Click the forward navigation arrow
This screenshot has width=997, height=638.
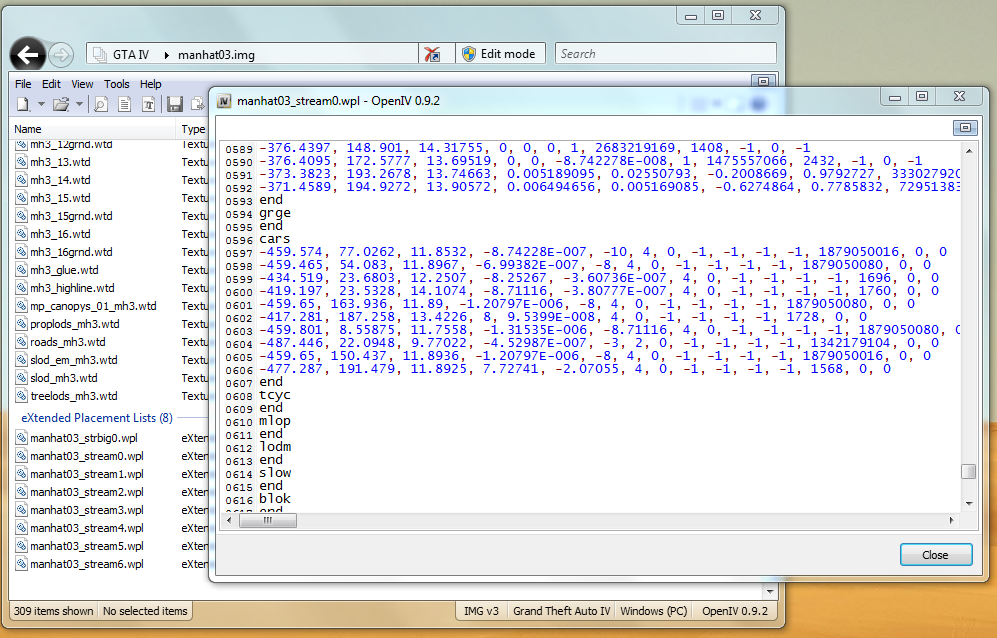60,54
